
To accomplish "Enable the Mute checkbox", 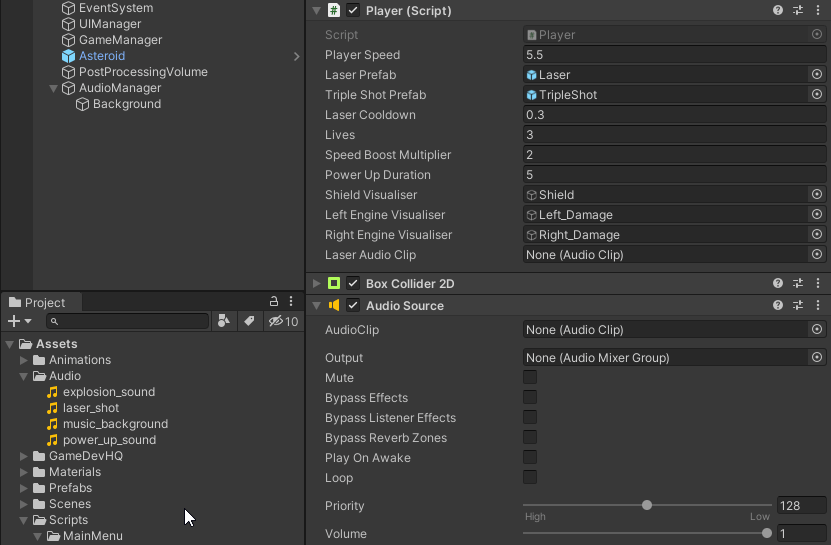I will 530,377.
